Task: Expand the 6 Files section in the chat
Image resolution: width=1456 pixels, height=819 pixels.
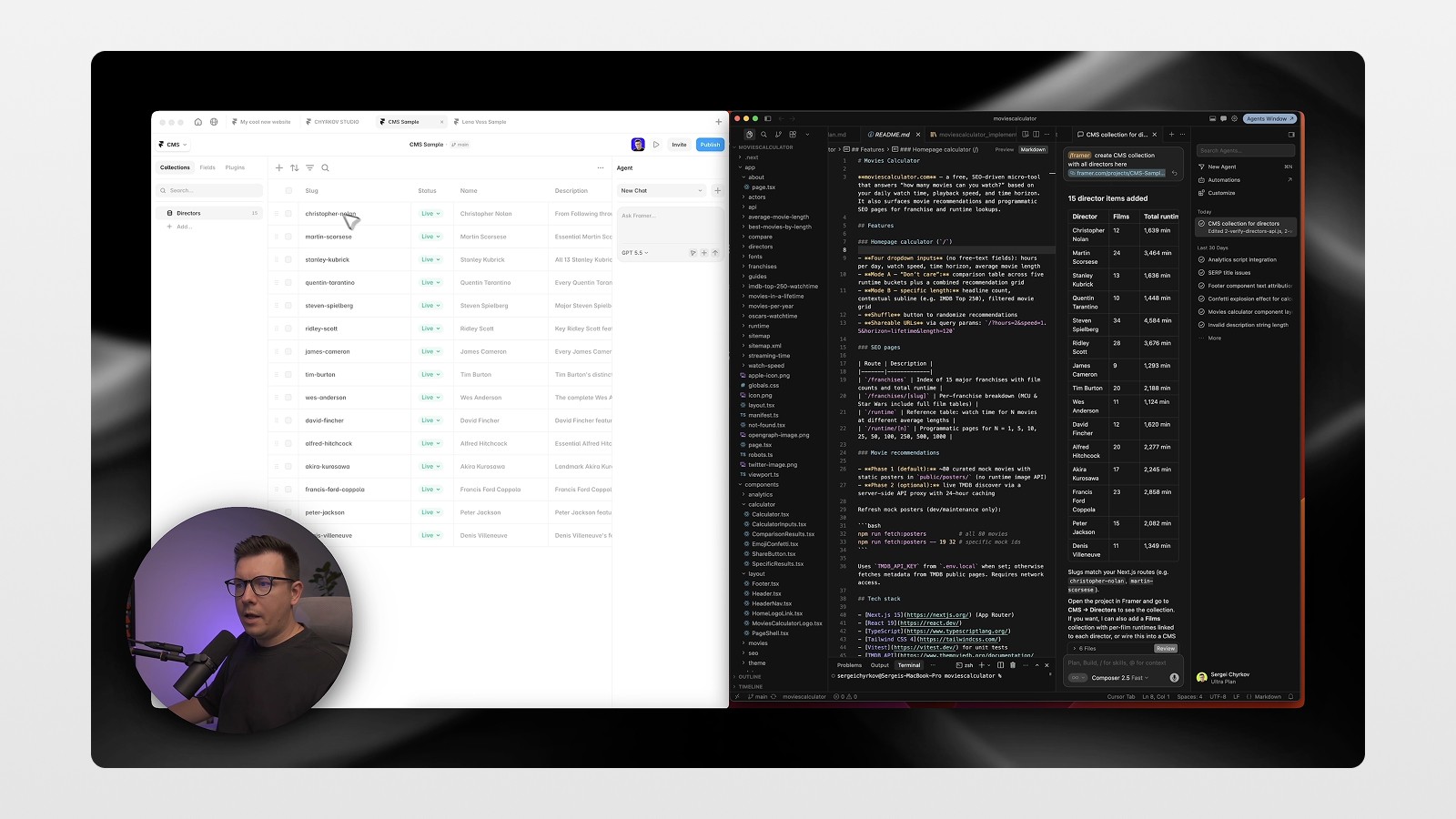Action: [1084, 649]
